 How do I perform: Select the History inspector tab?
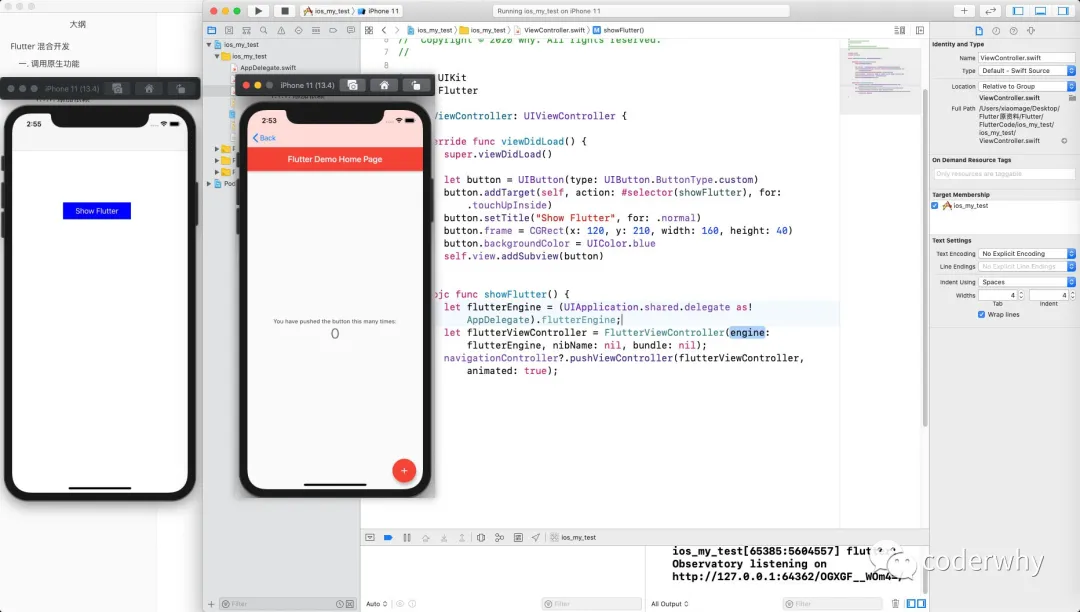point(996,31)
